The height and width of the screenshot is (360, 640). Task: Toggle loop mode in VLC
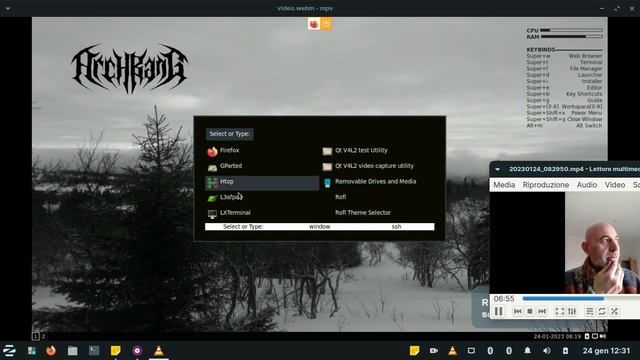602,311
